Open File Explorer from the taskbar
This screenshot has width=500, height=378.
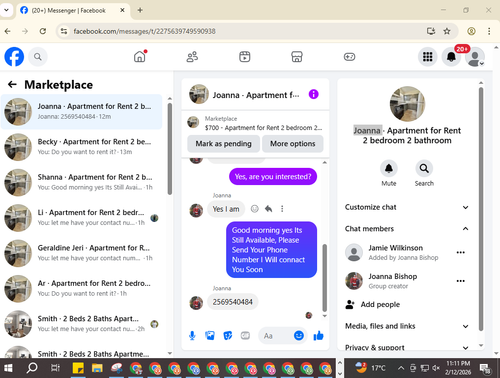(97, 368)
